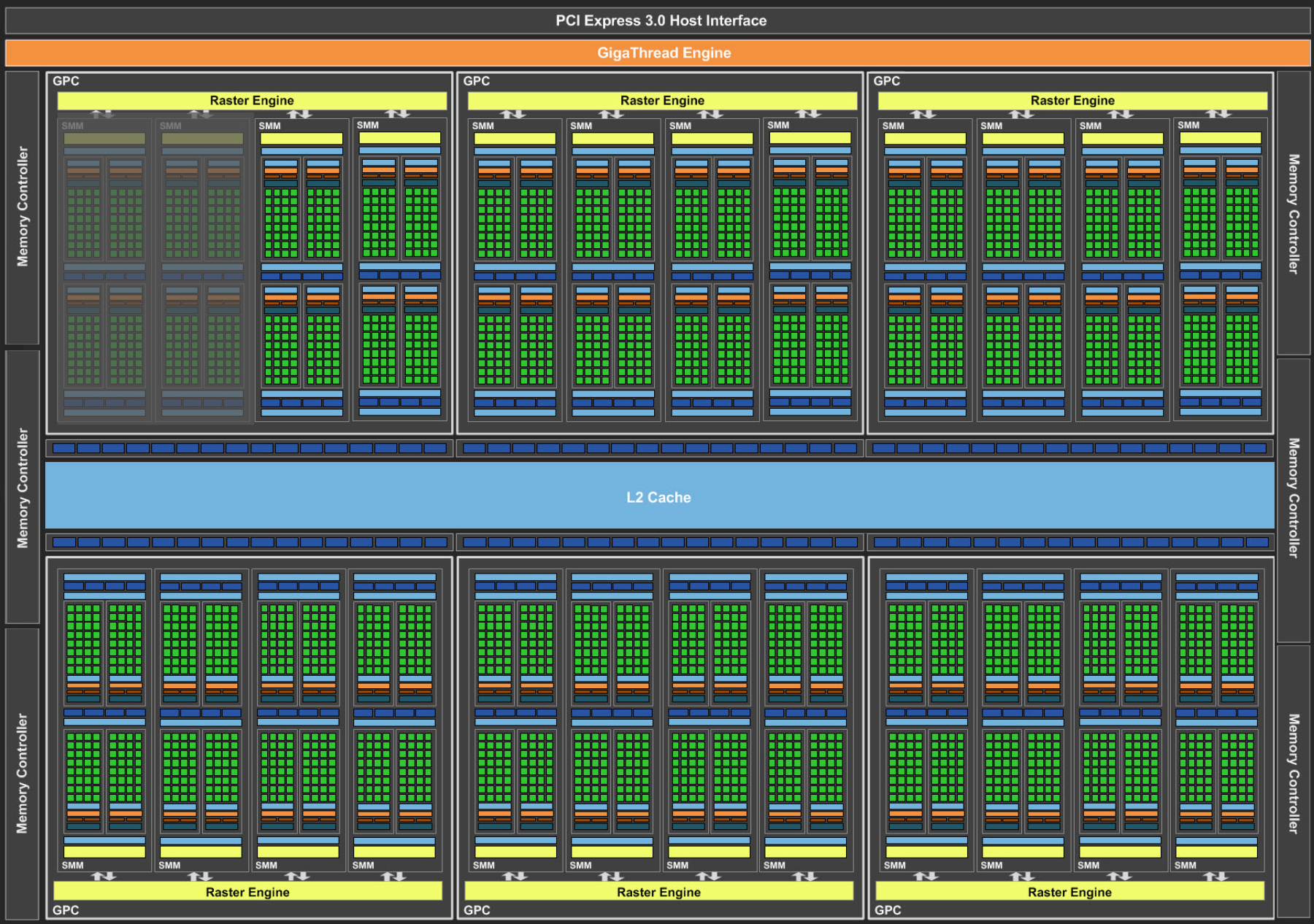Select the middle-right Memory Controller block
This screenshot has width=1314, height=924.
[x=1293, y=499]
